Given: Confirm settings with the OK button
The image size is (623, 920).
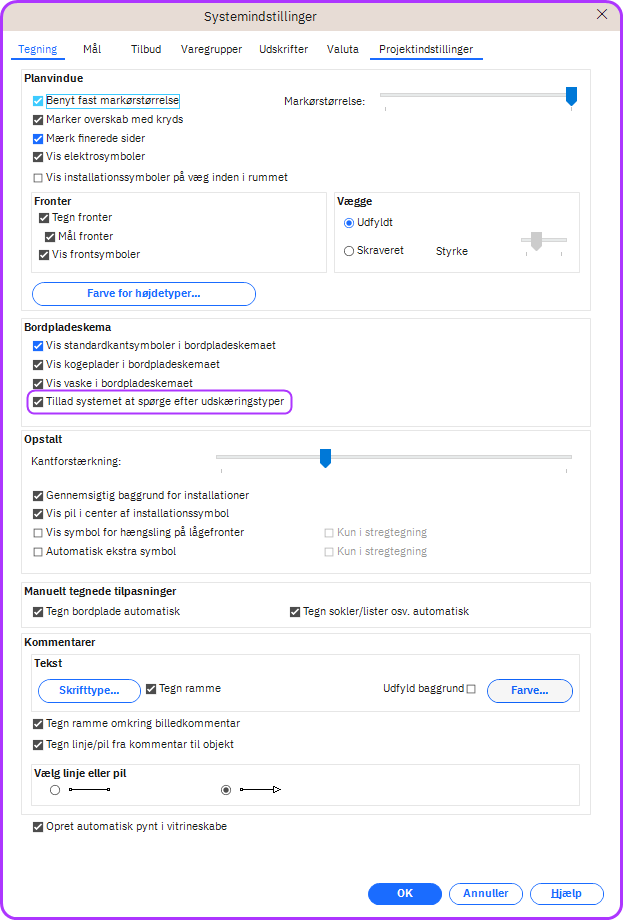Looking at the screenshot, I should 405,894.
